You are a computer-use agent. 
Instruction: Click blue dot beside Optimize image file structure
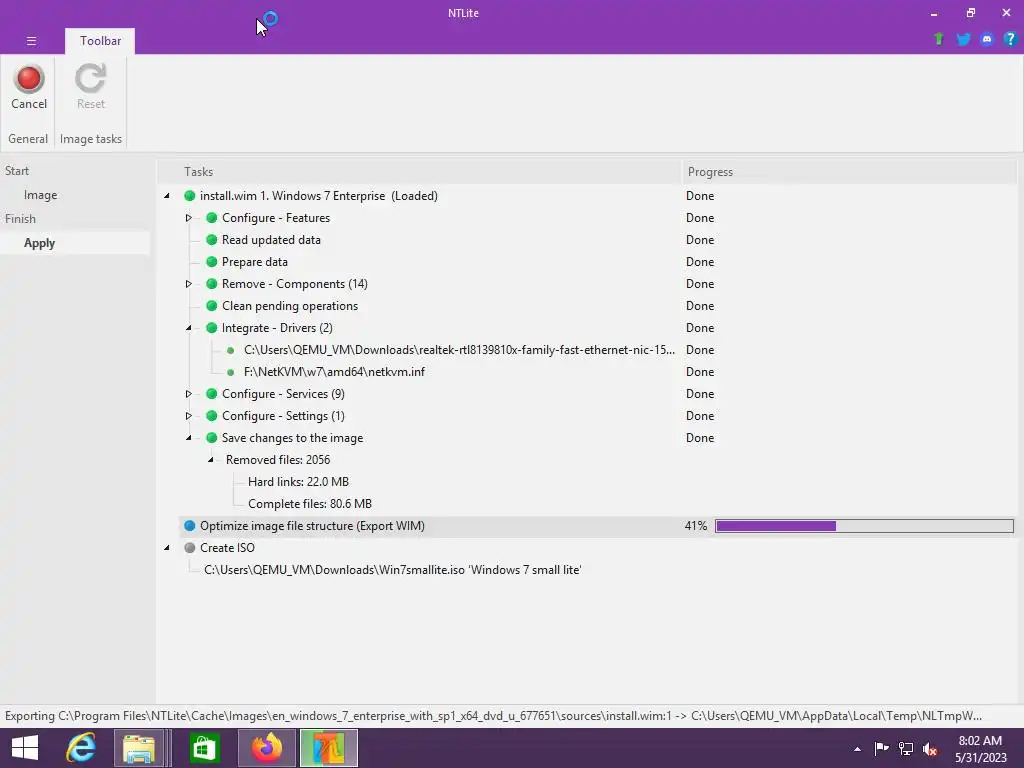[189, 526]
